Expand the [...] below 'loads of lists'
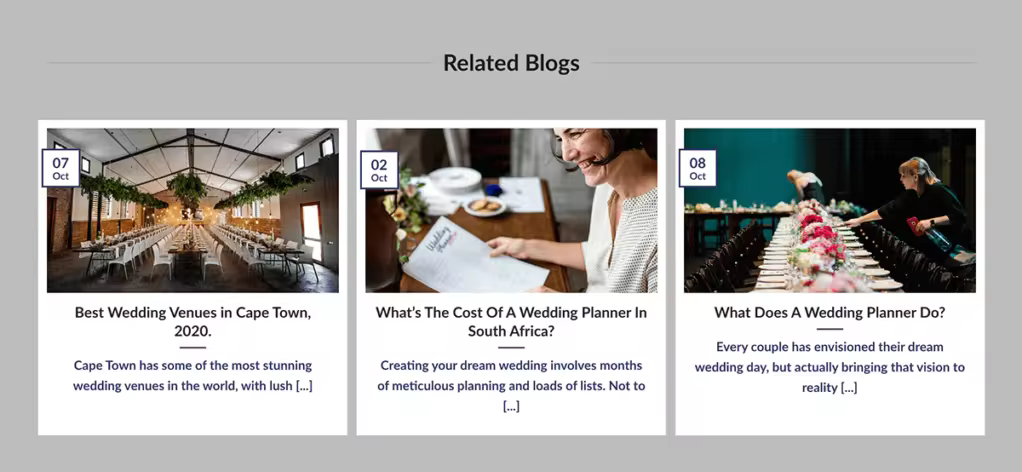The height and width of the screenshot is (472, 1022). coord(511,406)
